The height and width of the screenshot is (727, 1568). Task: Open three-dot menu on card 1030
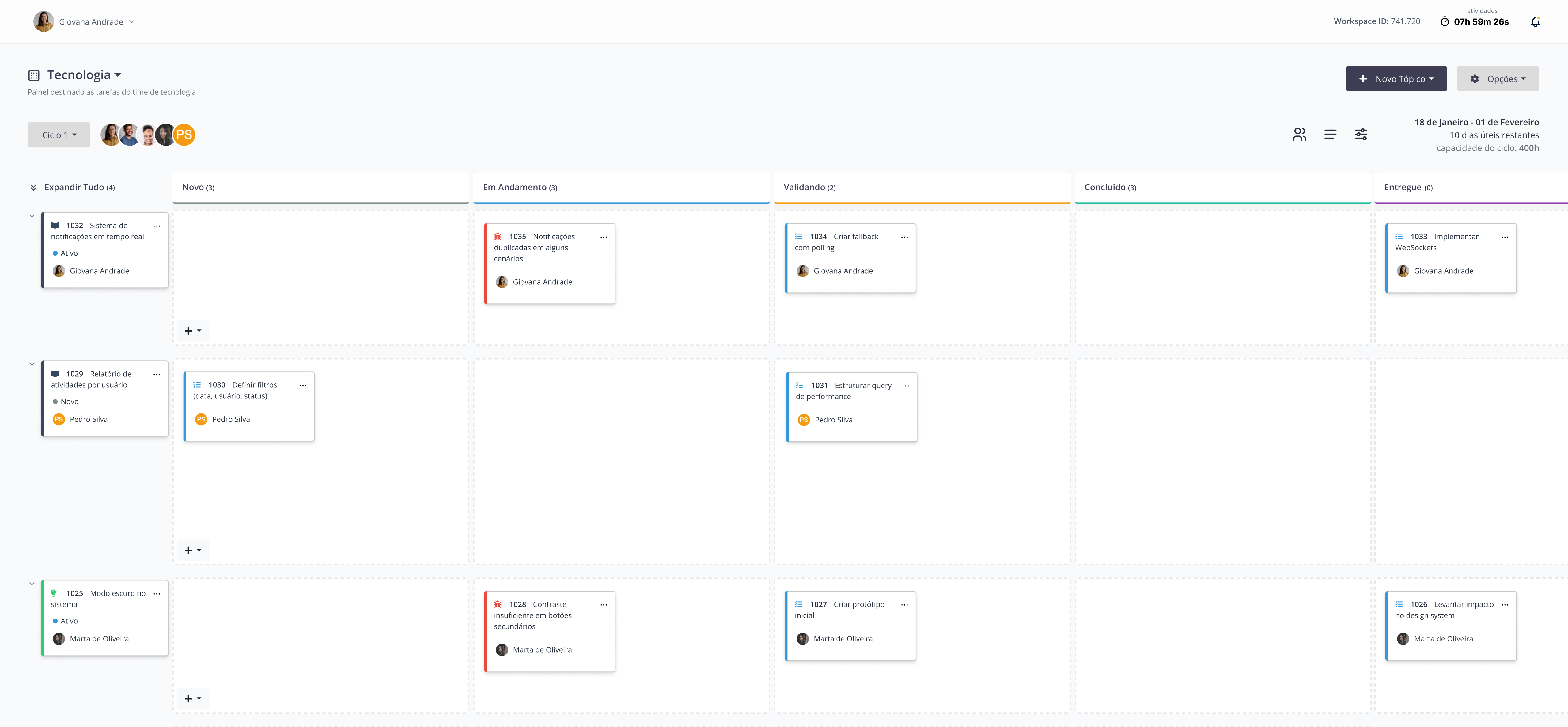click(302, 386)
